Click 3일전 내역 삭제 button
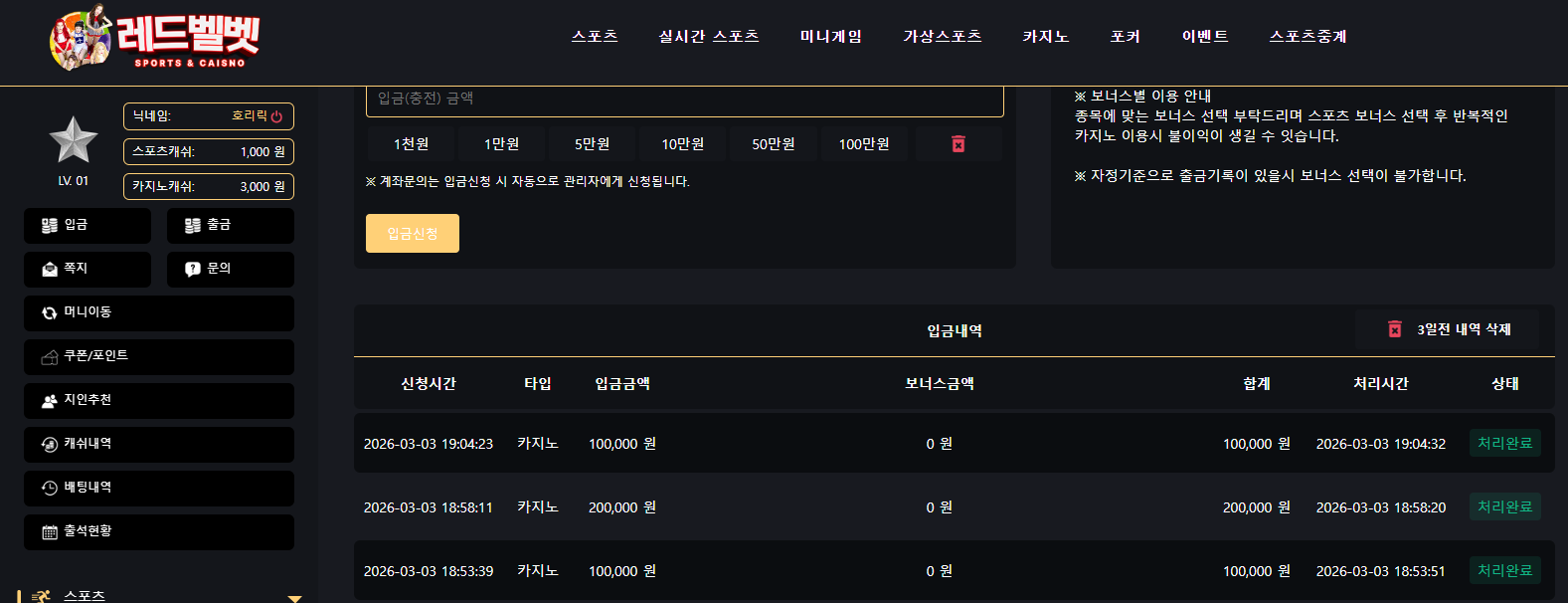 click(1448, 329)
